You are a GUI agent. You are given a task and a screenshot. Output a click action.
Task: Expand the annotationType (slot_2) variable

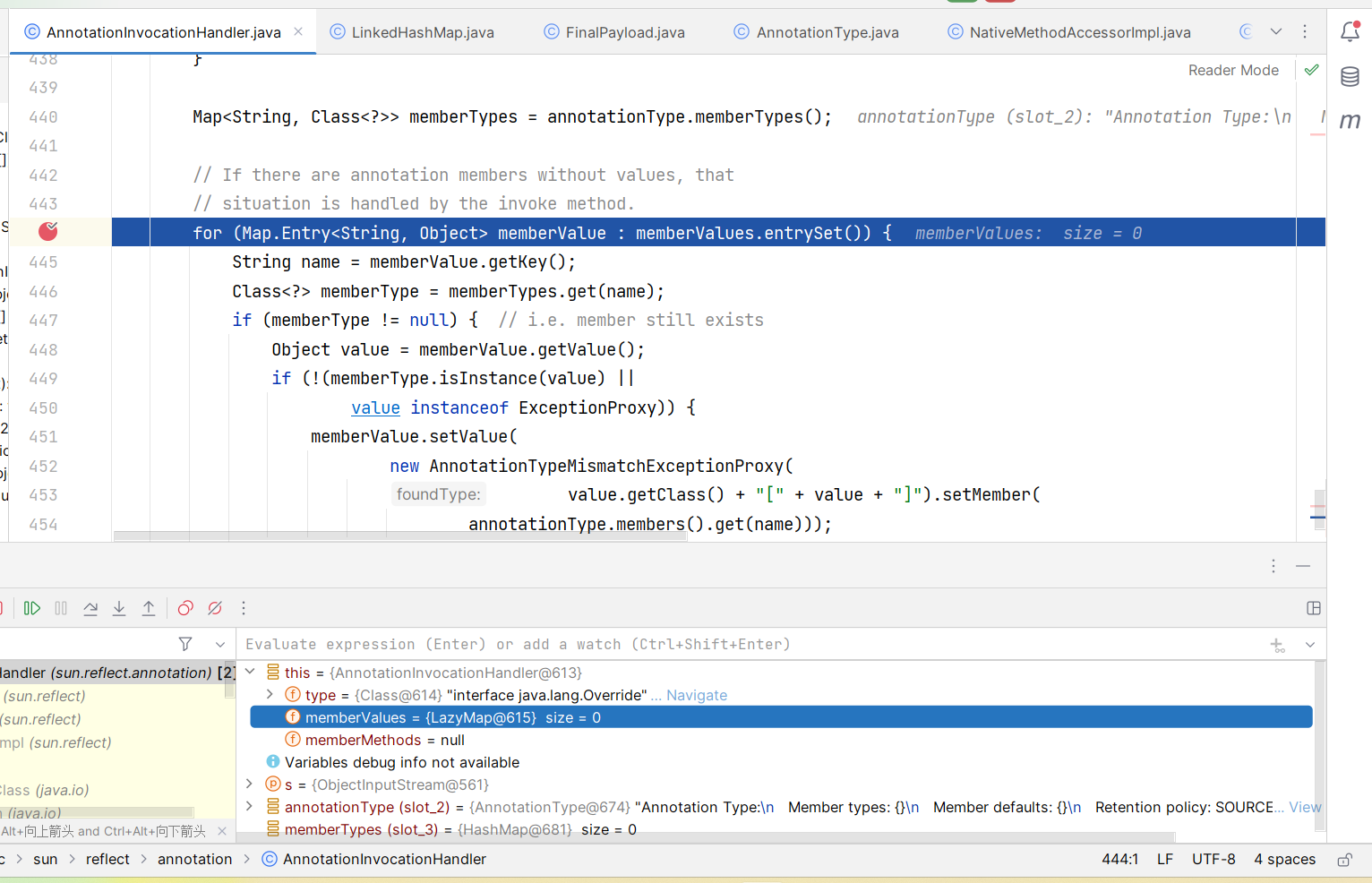pos(250,806)
